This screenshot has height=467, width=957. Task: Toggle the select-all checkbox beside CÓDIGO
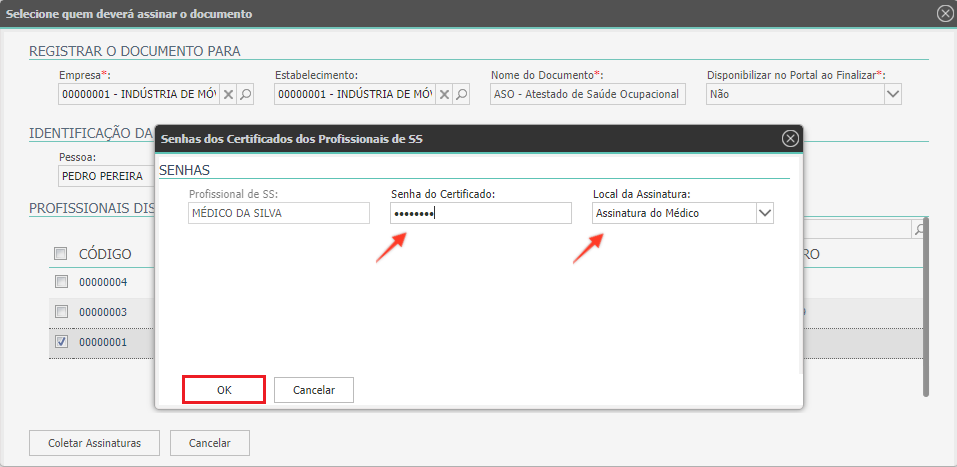tap(60, 253)
